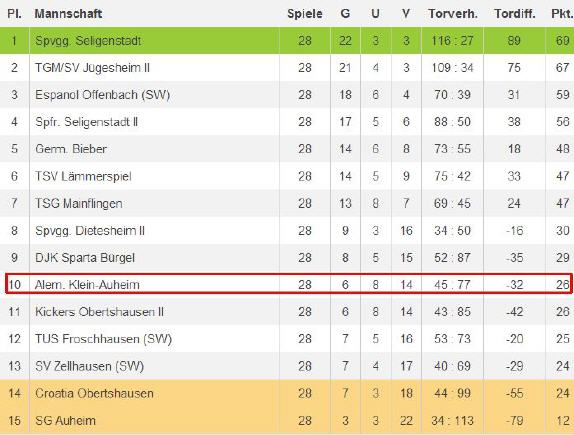The image size is (574, 435).
Task: Open the TGM/SV Jügesheim II team entry
Action: tap(92, 68)
